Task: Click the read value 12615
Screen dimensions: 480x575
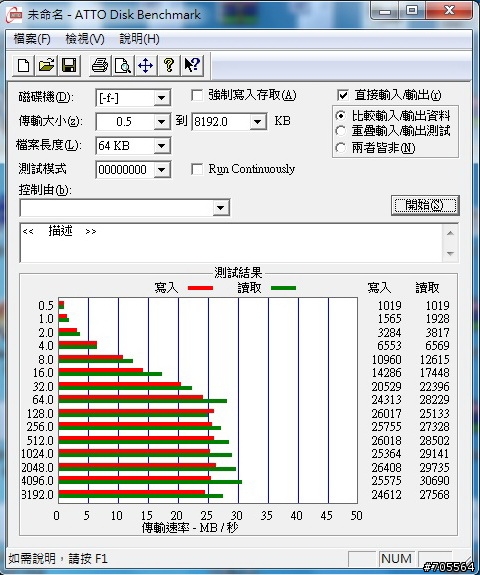Action: click(435, 359)
